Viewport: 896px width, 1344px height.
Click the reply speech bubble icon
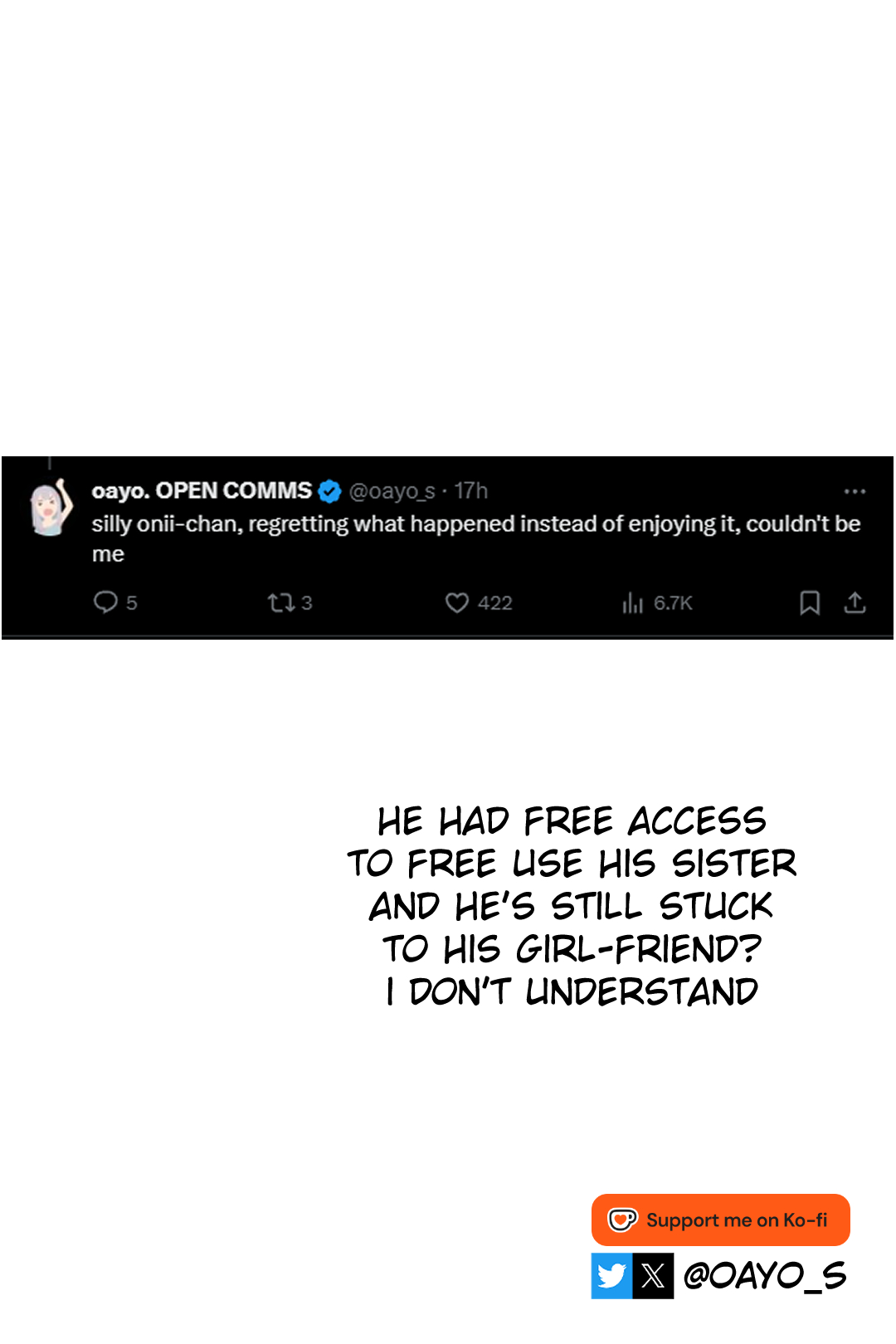pyautogui.click(x=105, y=601)
